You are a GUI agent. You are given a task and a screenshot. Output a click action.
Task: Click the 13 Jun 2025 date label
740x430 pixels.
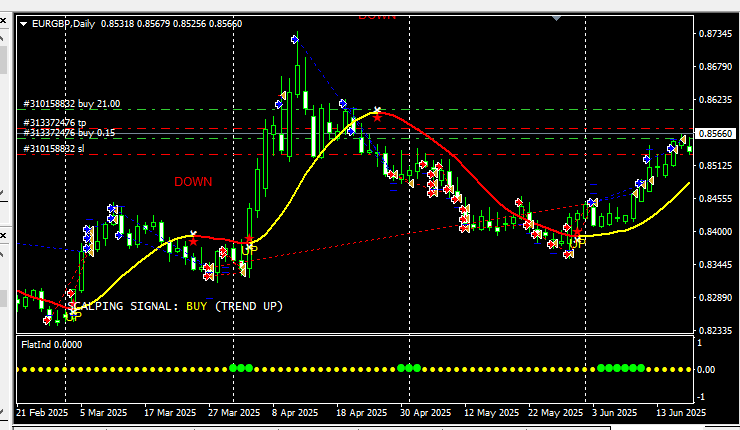click(681, 413)
